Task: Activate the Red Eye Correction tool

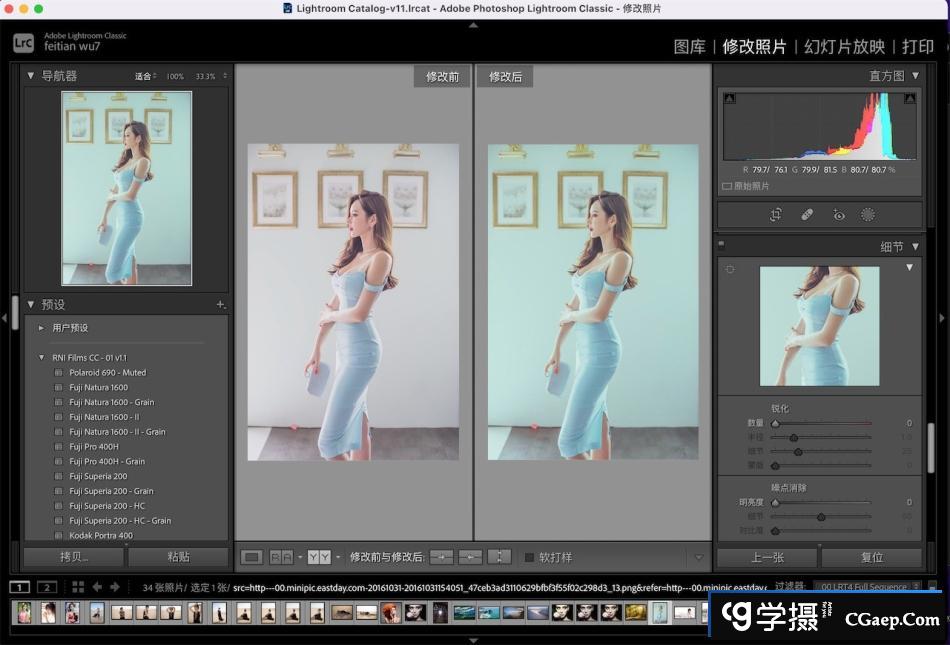Action: tap(838, 214)
